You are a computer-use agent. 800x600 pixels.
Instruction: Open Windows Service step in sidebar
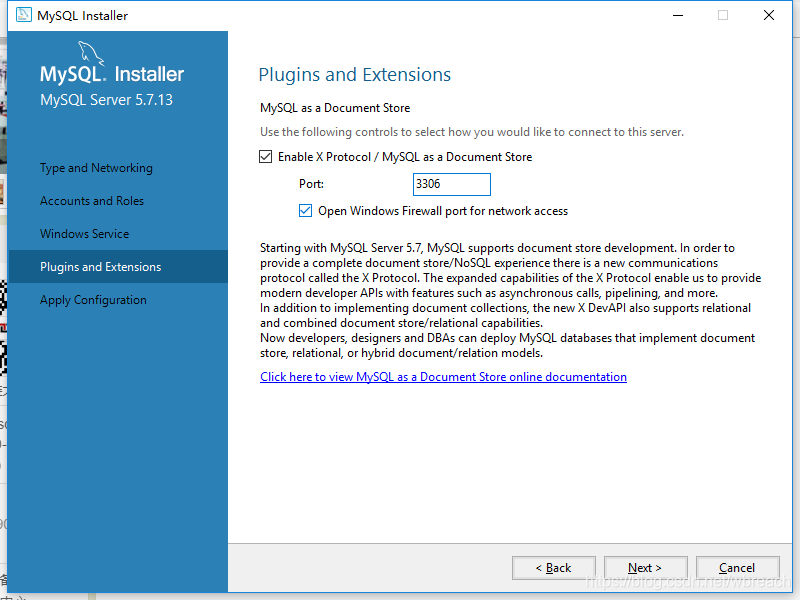[85, 234]
